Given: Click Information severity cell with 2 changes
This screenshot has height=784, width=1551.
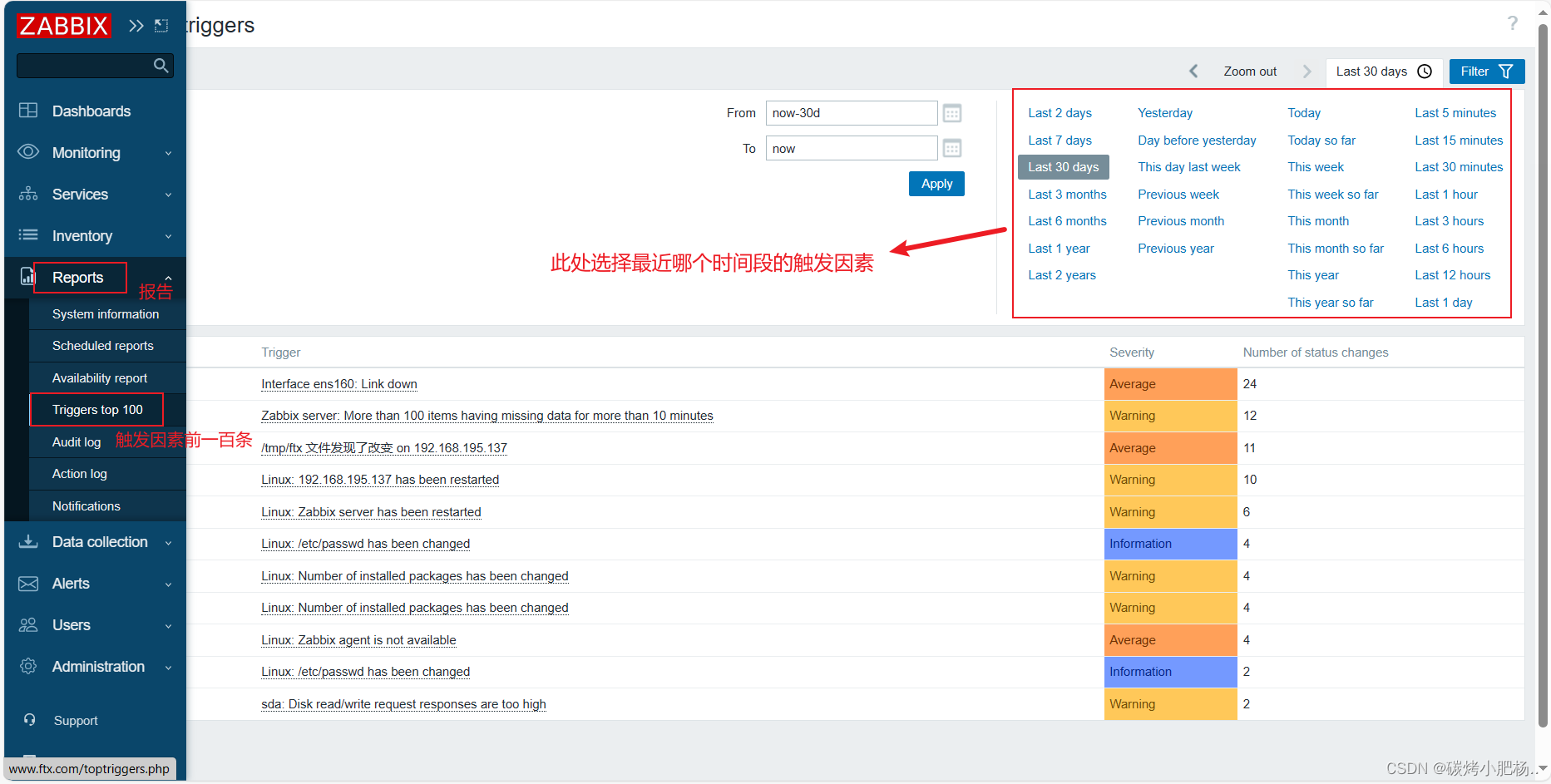Looking at the screenshot, I should click(x=1170, y=672).
